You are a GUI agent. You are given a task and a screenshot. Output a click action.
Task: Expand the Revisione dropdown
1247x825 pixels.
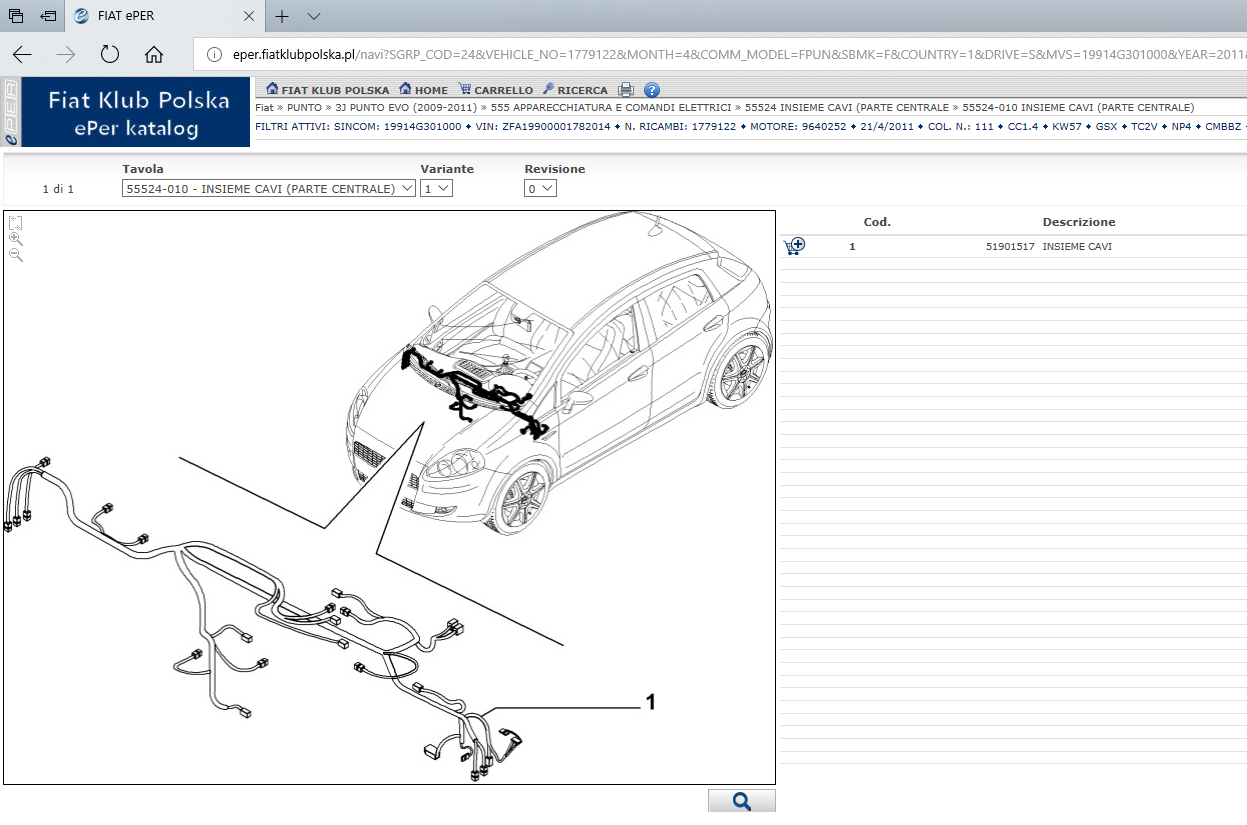click(x=540, y=188)
